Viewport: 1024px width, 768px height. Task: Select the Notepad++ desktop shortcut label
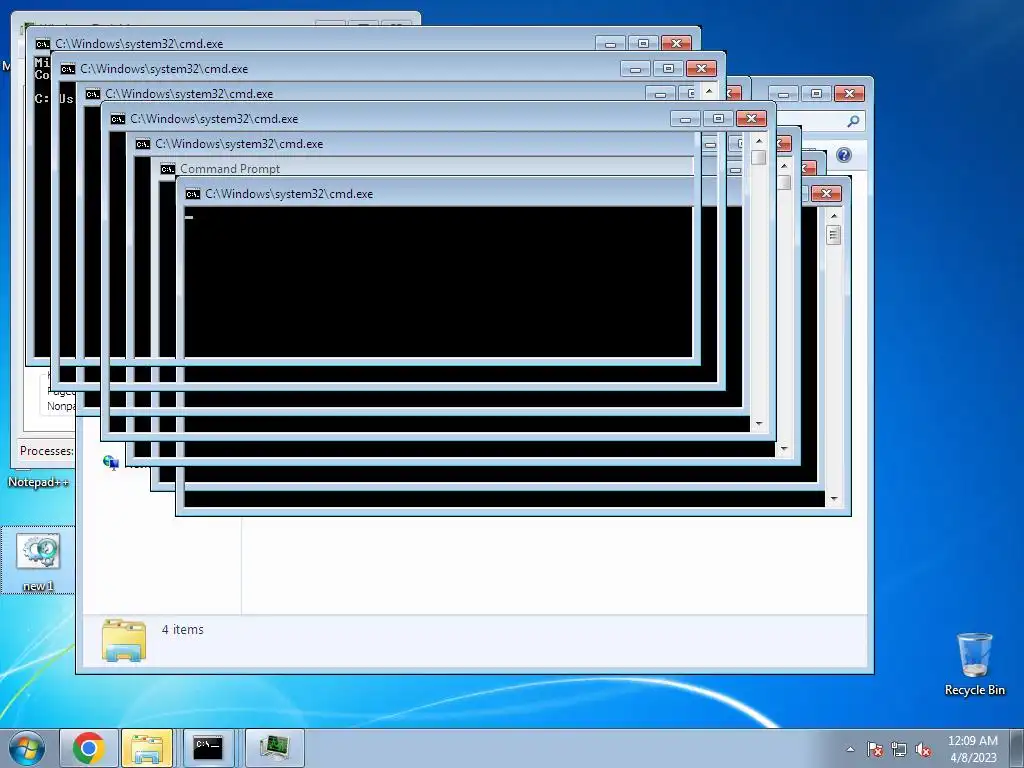tap(38, 482)
